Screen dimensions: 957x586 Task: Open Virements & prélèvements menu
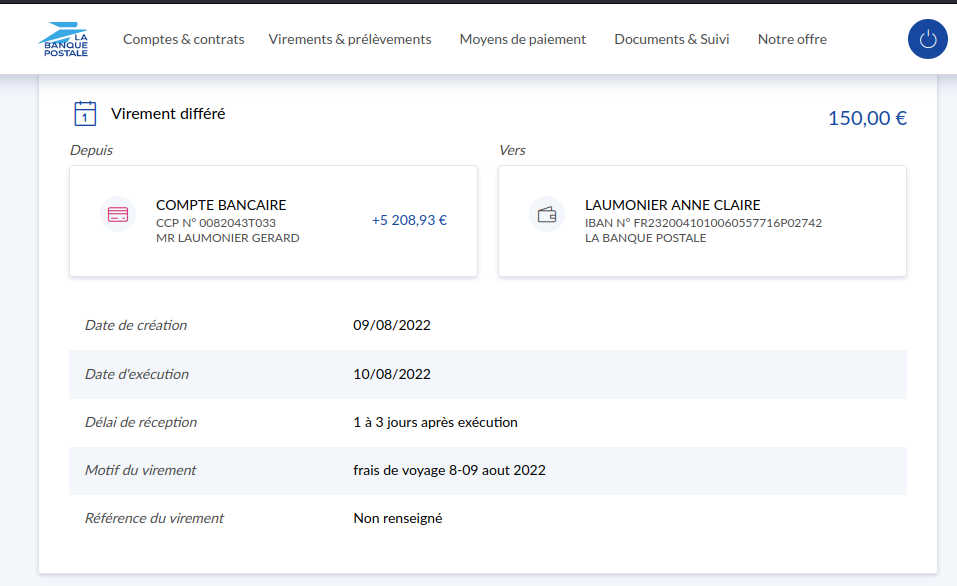pyautogui.click(x=350, y=39)
